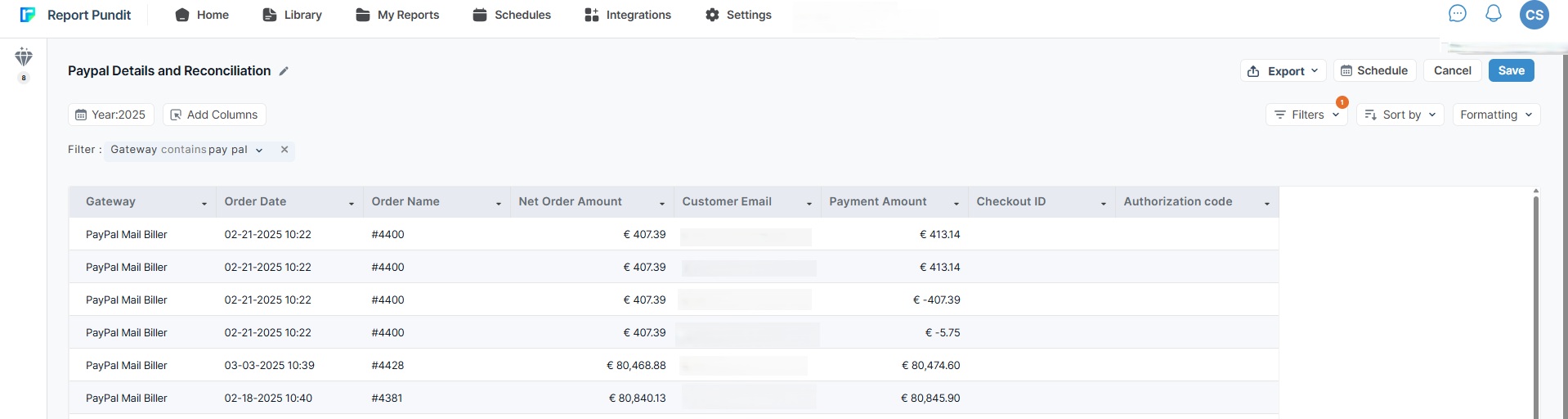Open the Home menu item
1568x419 pixels.
202,15
